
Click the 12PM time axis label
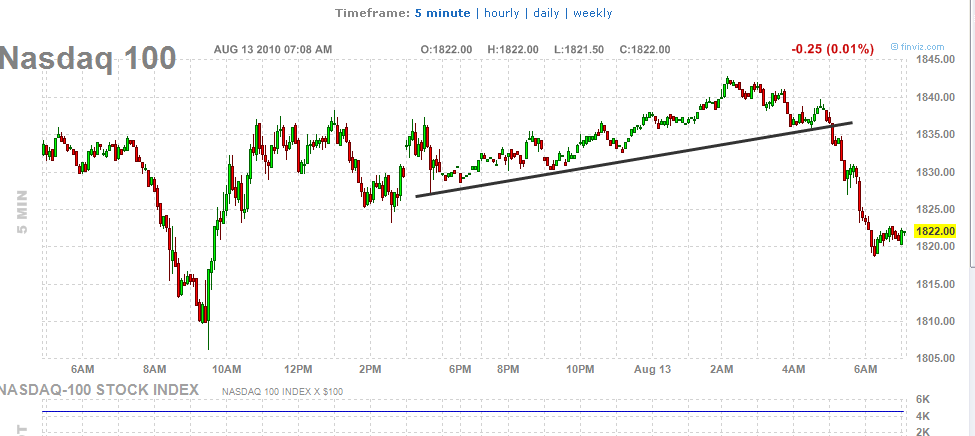coord(298,369)
